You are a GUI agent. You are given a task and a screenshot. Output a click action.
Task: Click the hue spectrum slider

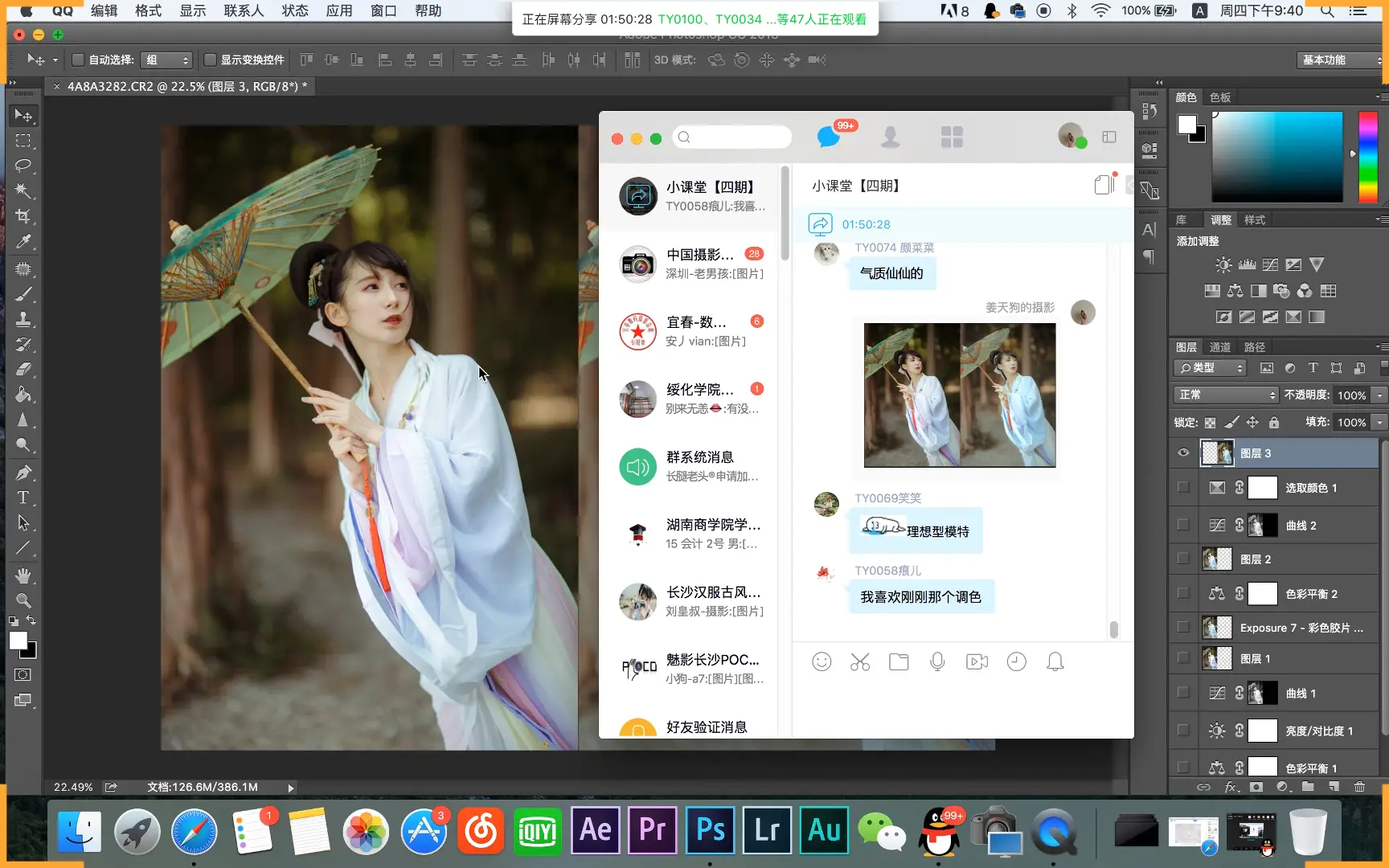[1368, 156]
